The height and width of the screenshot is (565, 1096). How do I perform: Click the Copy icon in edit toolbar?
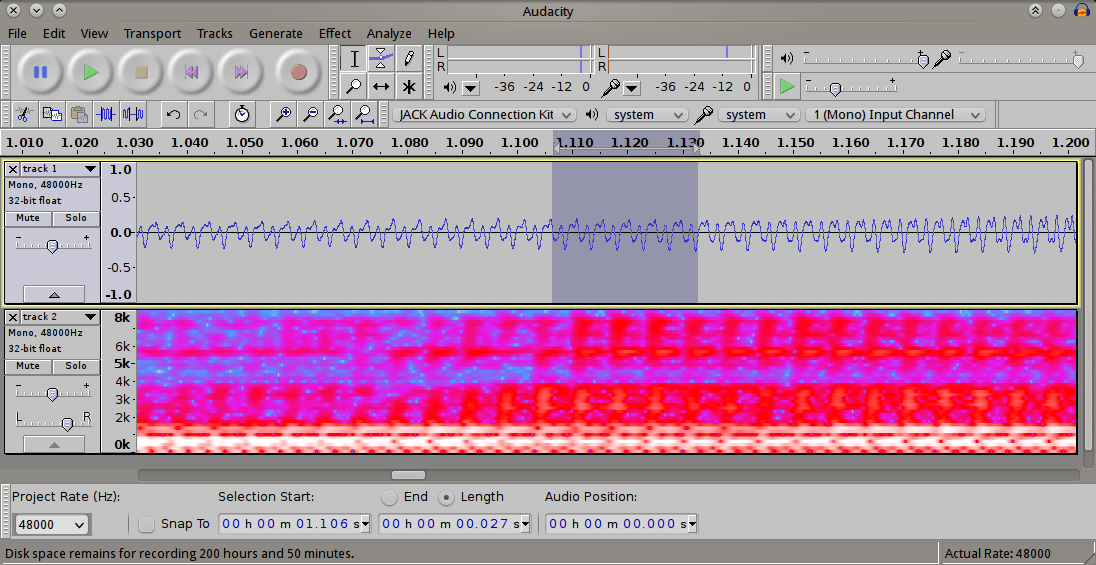(x=52, y=114)
